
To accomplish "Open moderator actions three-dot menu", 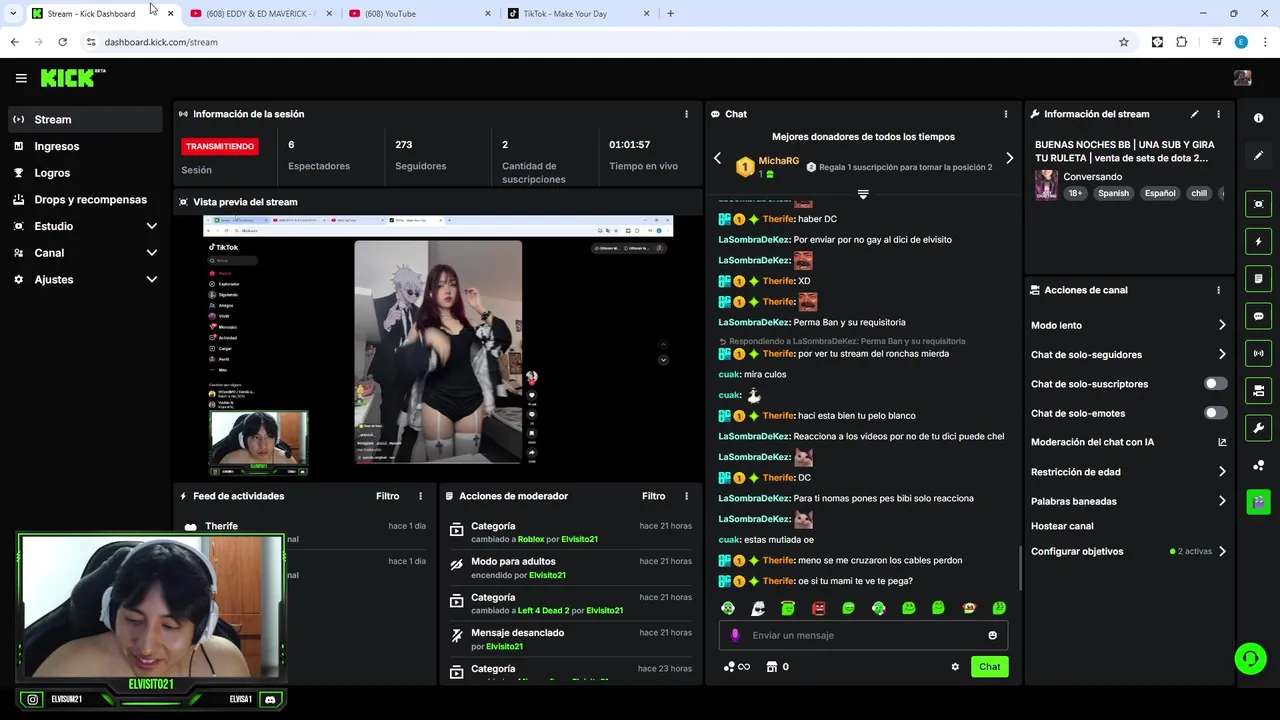I will pyautogui.click(x=686, y=496).
